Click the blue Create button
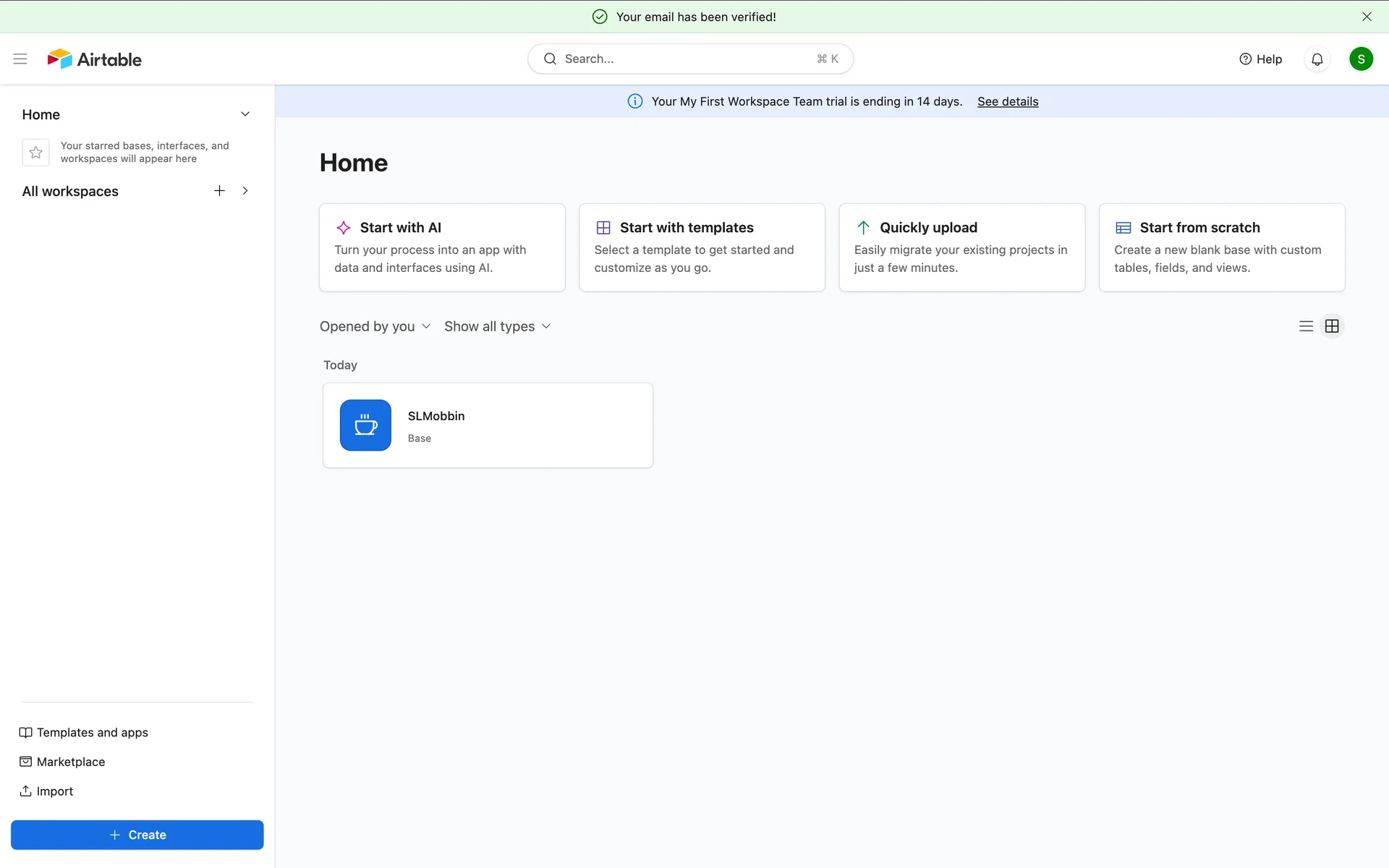 (137, 835)
